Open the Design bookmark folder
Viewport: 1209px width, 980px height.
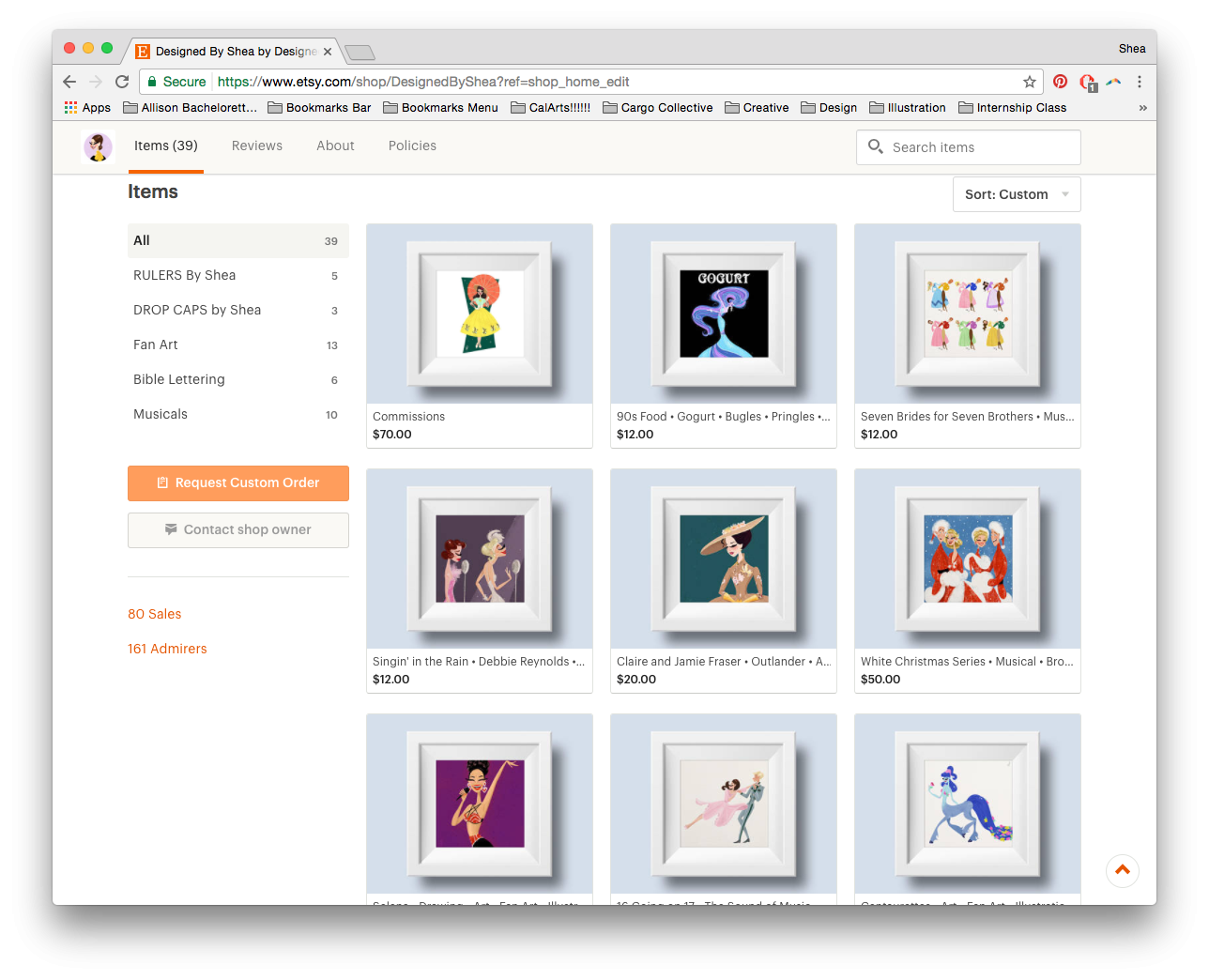tap(829, 108)
